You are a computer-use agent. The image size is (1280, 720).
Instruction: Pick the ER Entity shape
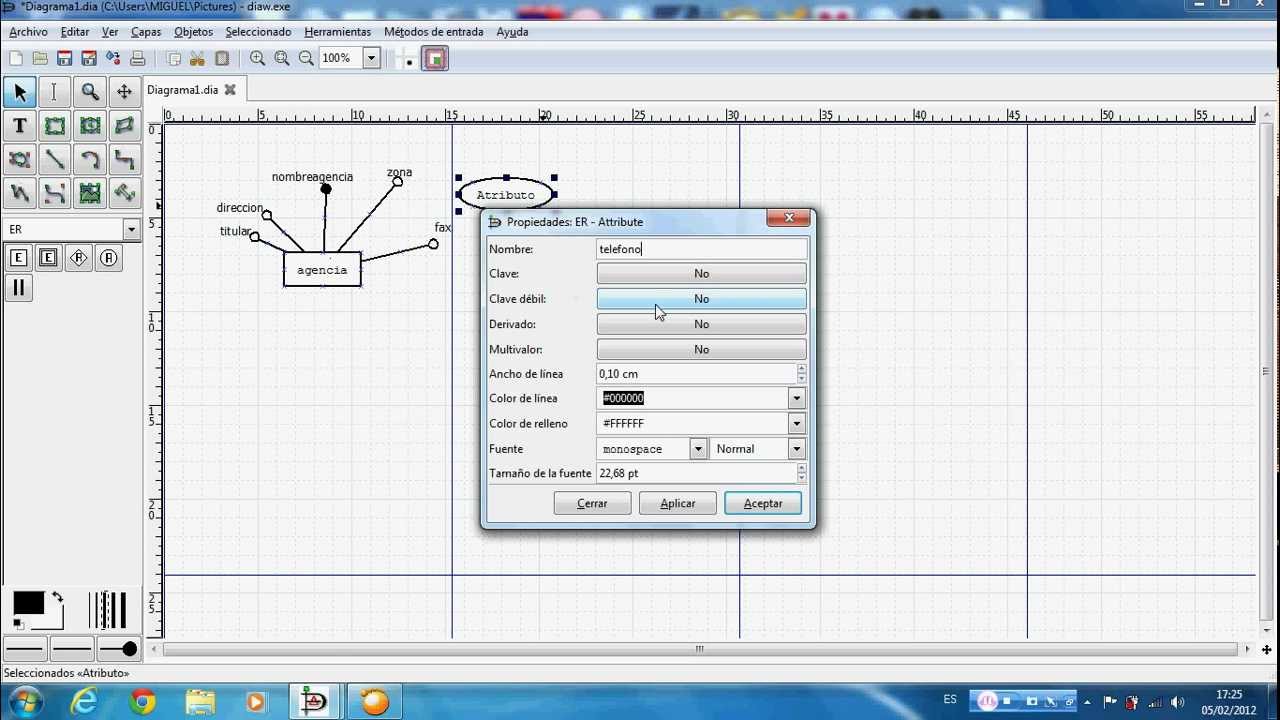(x=18, y=258)
